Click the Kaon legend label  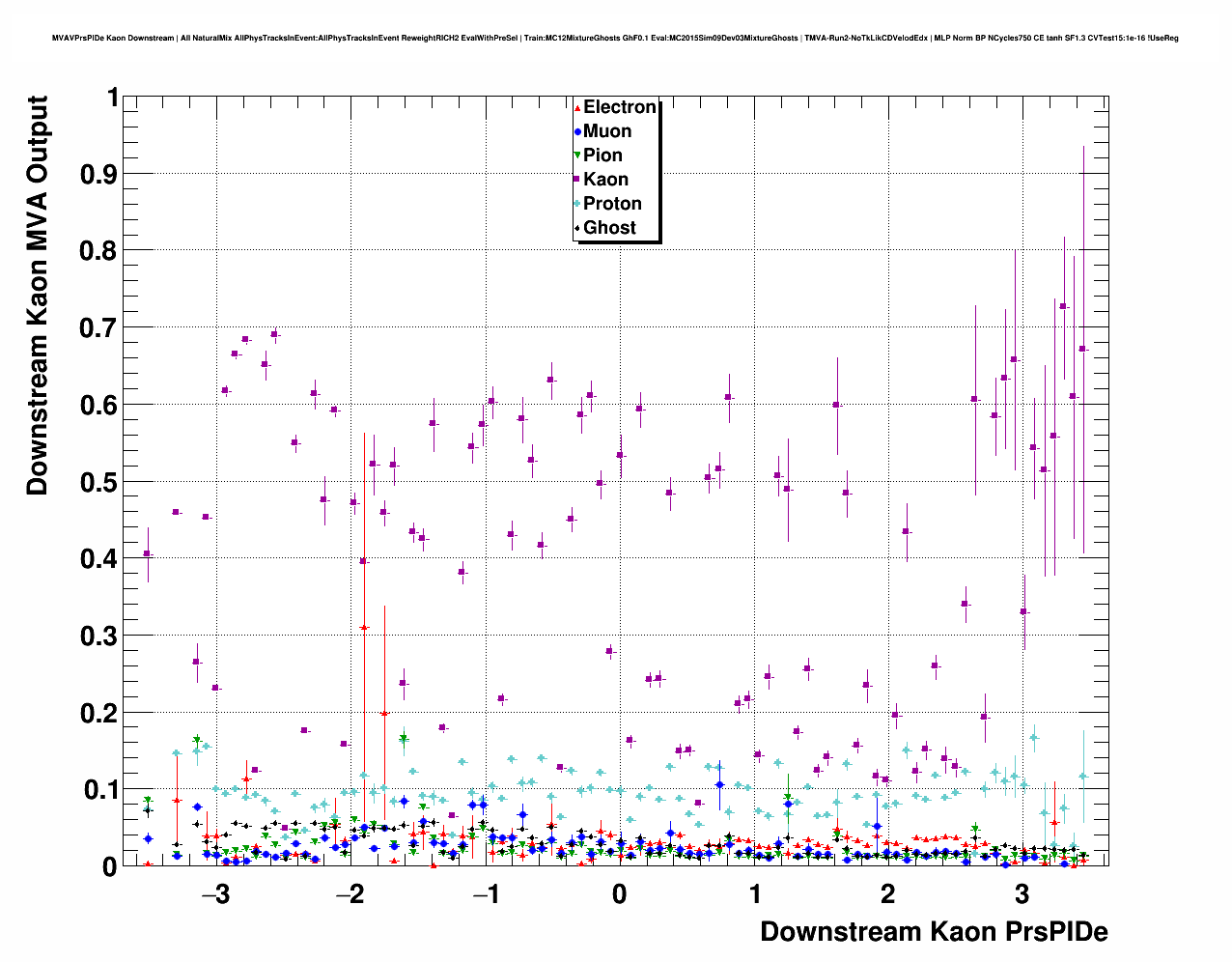[605, 180]
